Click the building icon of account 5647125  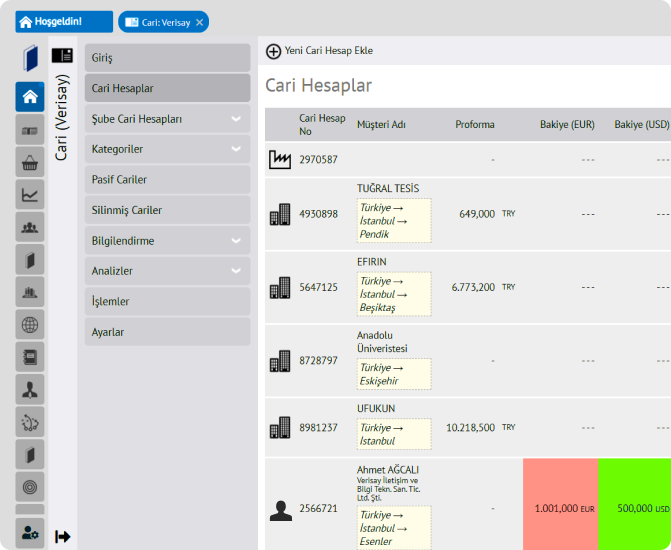tap(280, 287)
